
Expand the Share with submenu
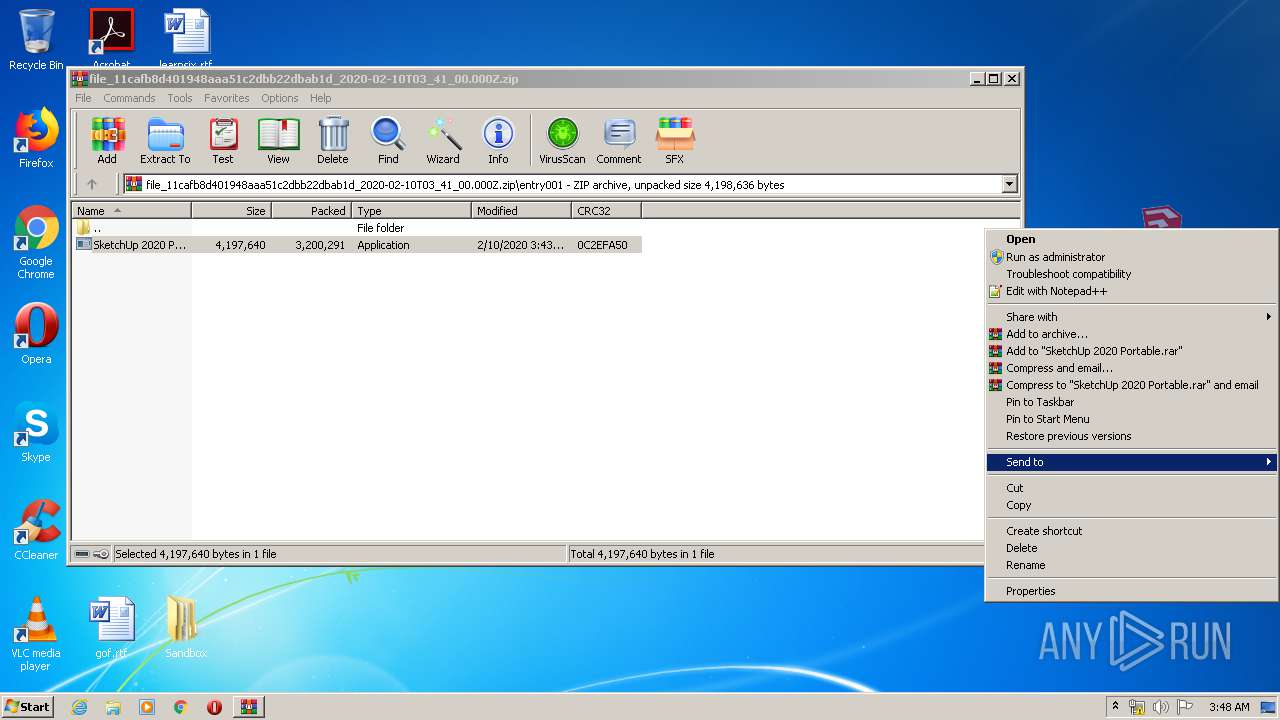[1132, 317]
